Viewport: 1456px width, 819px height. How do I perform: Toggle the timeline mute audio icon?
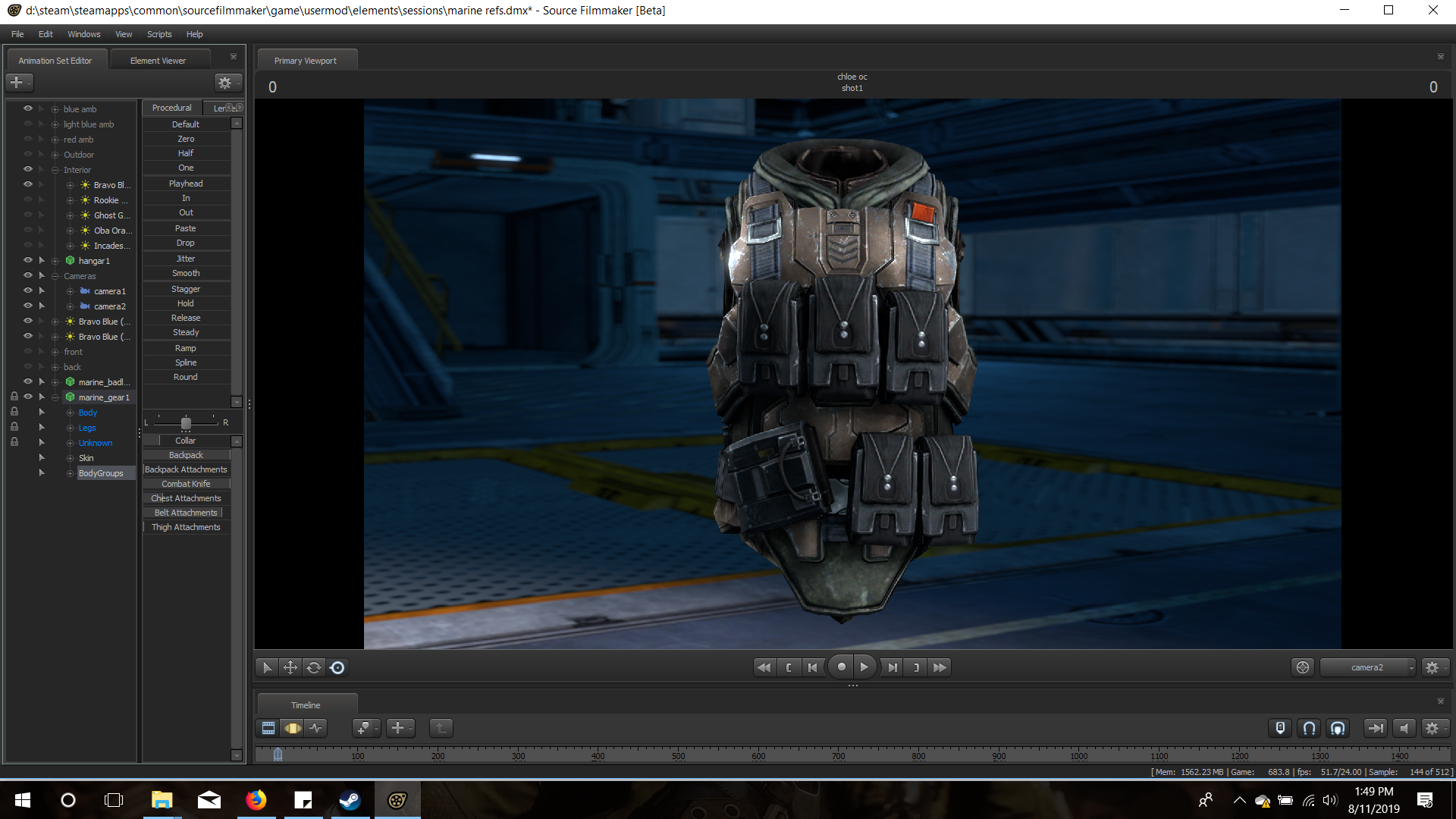1404,728
